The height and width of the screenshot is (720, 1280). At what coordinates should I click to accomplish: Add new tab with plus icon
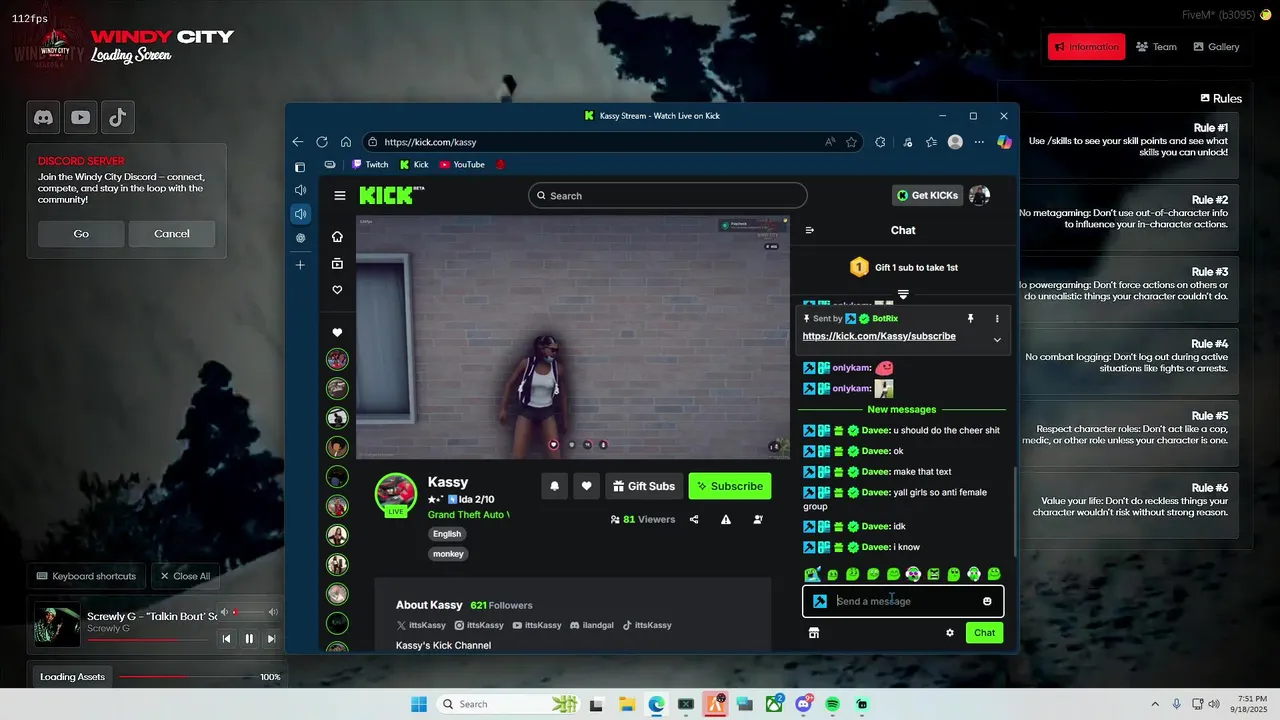tap(300, 265)
